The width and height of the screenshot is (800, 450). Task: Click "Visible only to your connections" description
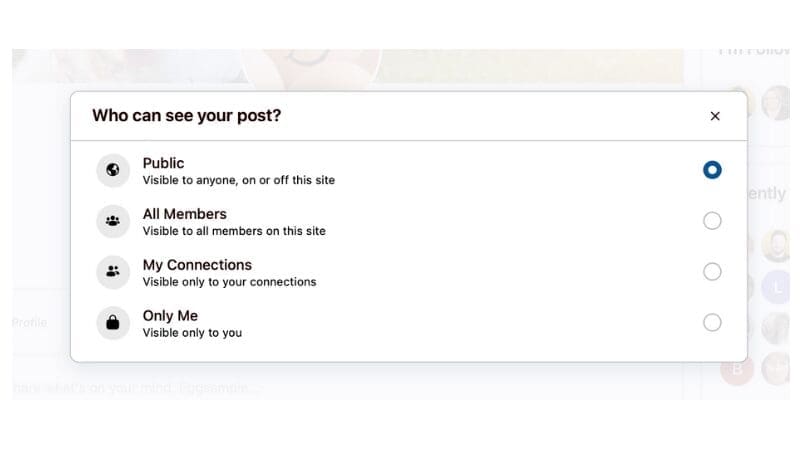click(229, 282)
